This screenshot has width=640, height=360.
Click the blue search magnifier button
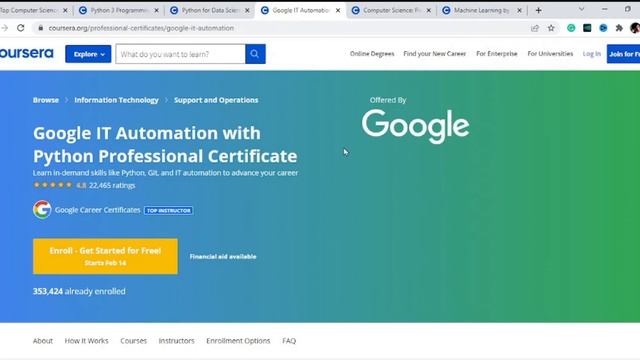(x=255, y=54)
